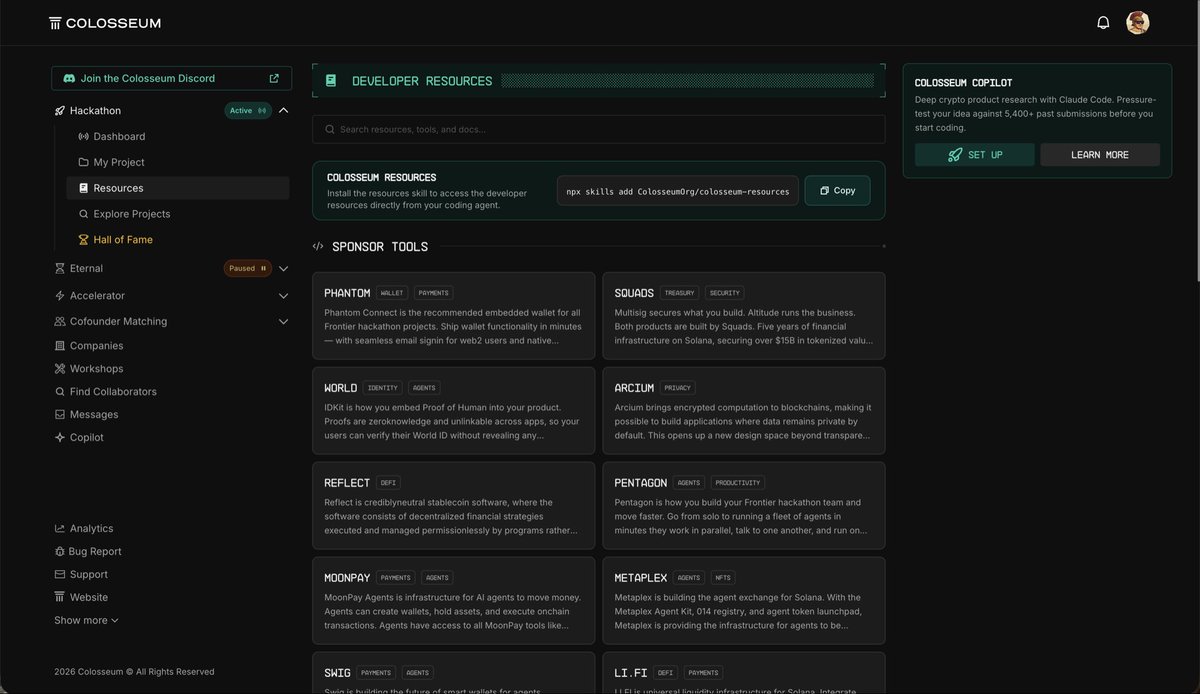The image size is (1200, 694).
Task: Open the SQUADS sponsor card
Action: [744, 316]
